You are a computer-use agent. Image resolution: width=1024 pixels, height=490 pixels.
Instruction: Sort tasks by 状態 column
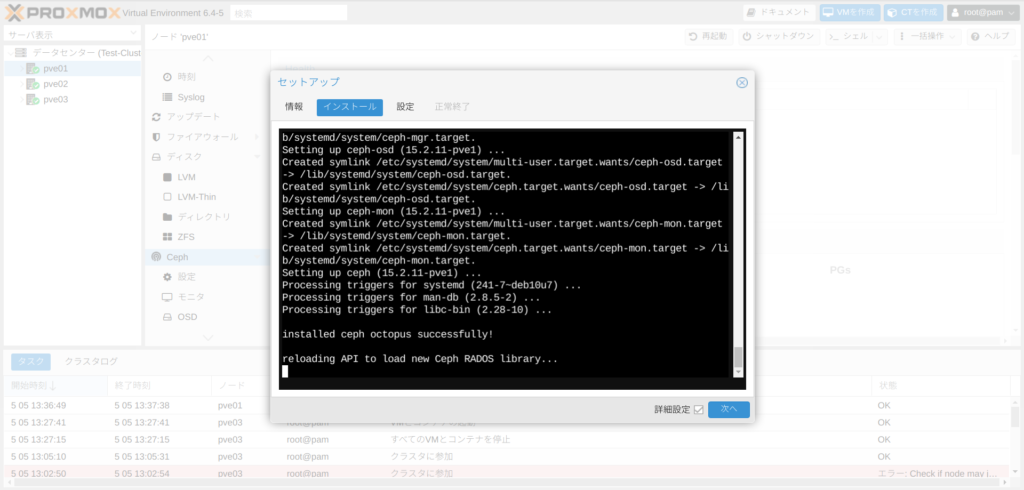pyautogui.click(x=940, y=385)
